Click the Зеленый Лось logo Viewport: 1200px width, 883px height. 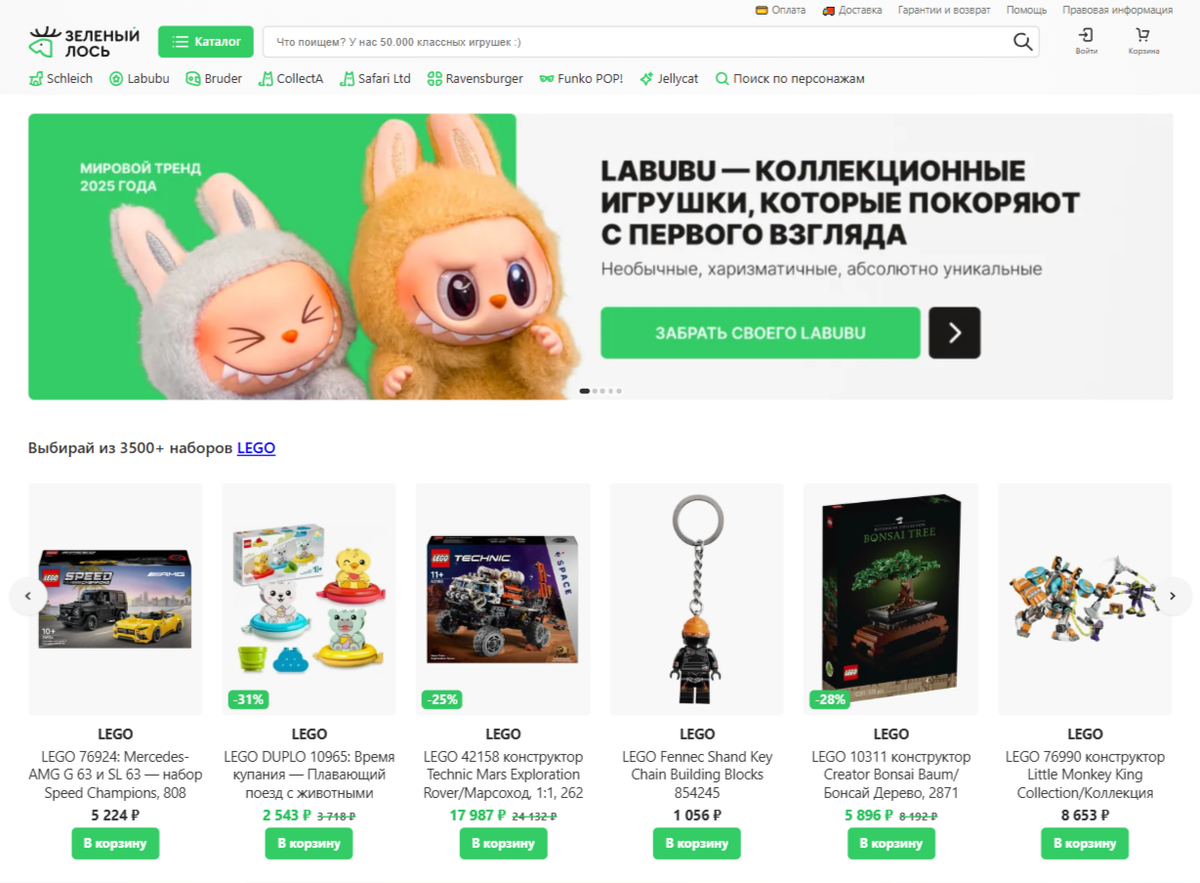84,42
